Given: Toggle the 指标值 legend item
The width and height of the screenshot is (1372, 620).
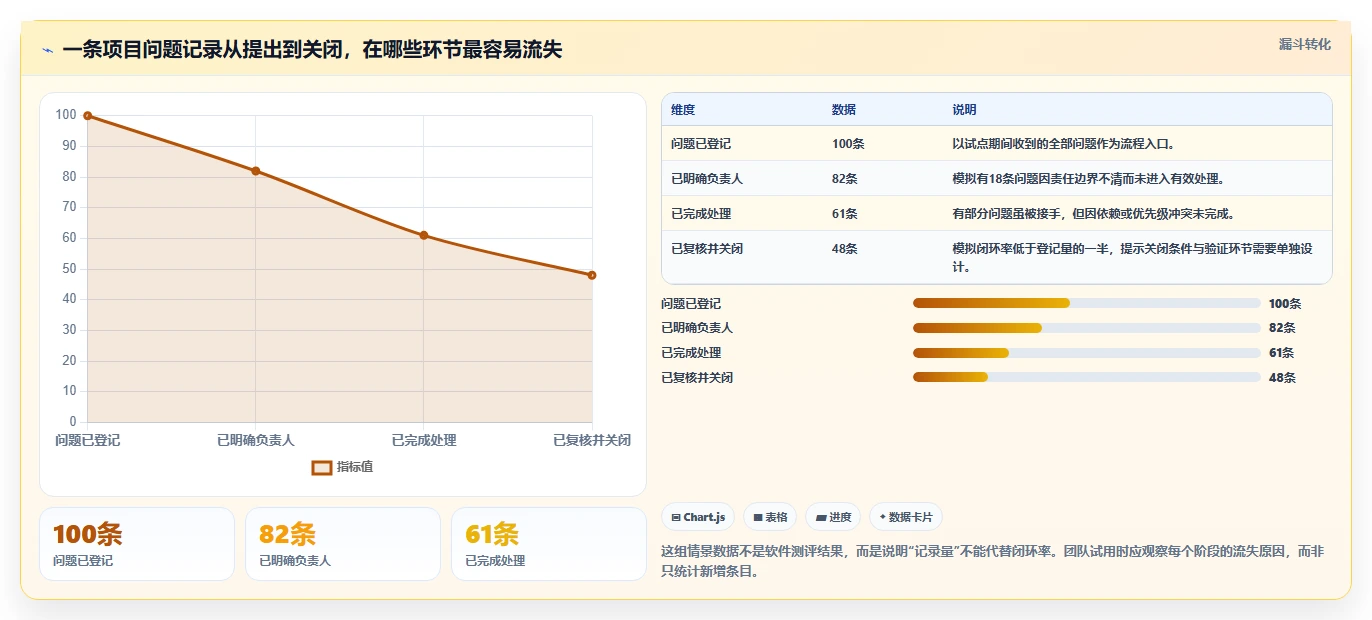Looking at the screenshot, I should pyautogui.click(x=343, y=467).
